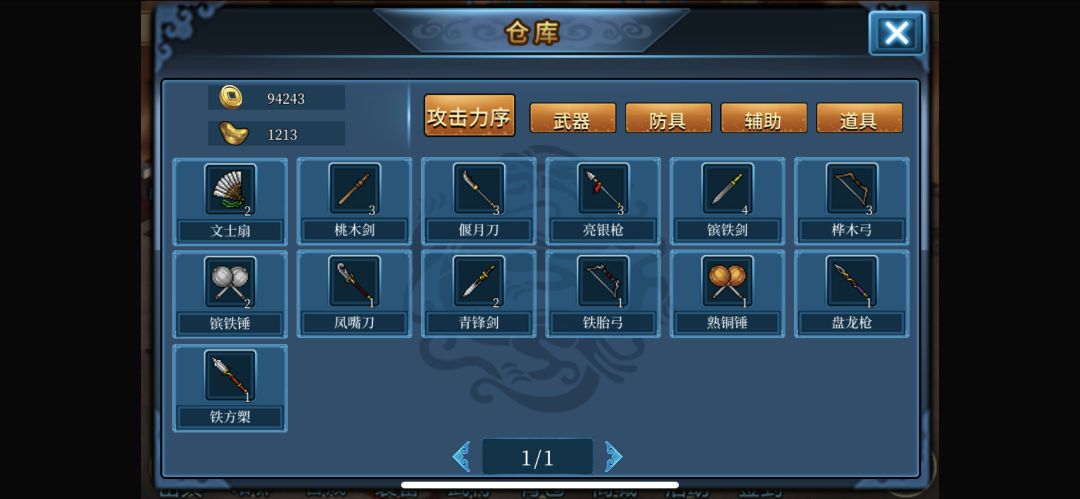This screenshot has height=499, width=1080.
Task: Pick the 亮银枪 spear icon
Action: coord(603,189)
